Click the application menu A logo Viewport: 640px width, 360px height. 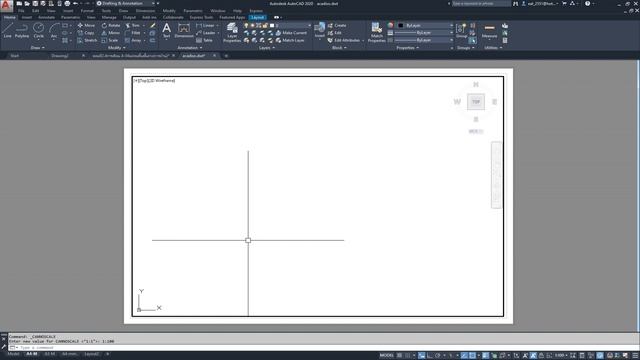pyautogui.click(x=6, y=5)
